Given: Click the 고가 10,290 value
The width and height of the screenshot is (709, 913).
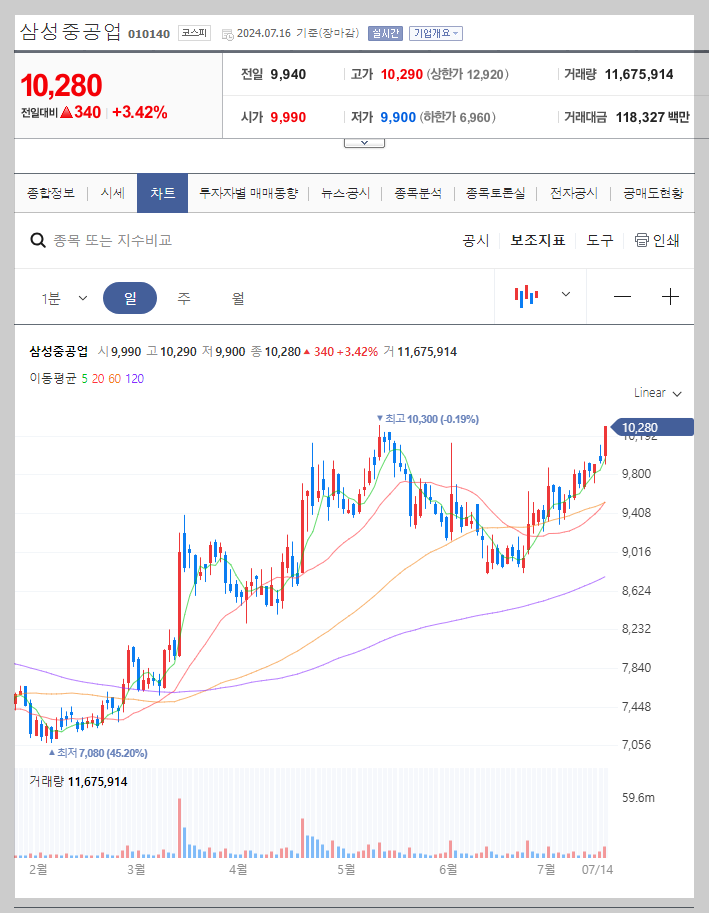Looking at the screenshot, I should (402, 75).
